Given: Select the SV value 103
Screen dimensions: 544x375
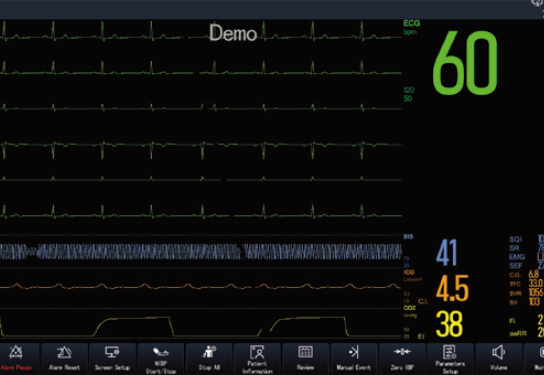Looking at the screenshot, I should click(x=534, y=302).
